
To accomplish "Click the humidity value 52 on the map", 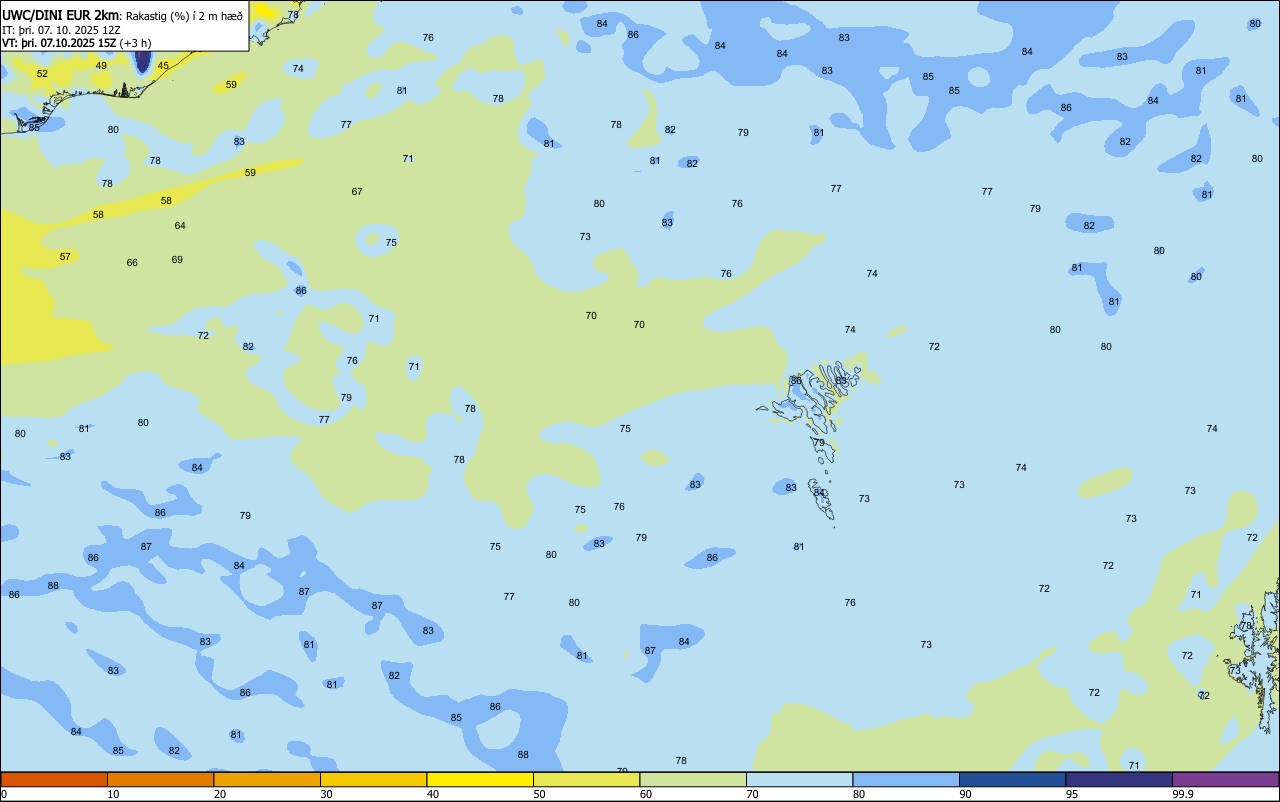I will pos(42,74).
